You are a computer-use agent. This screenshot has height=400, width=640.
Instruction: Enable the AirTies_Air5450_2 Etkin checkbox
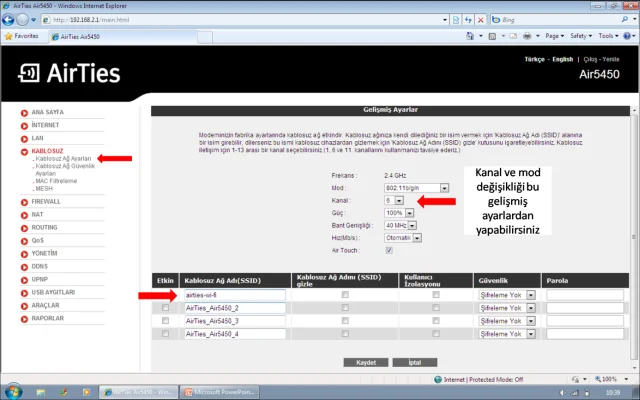[x=165, y=308]
